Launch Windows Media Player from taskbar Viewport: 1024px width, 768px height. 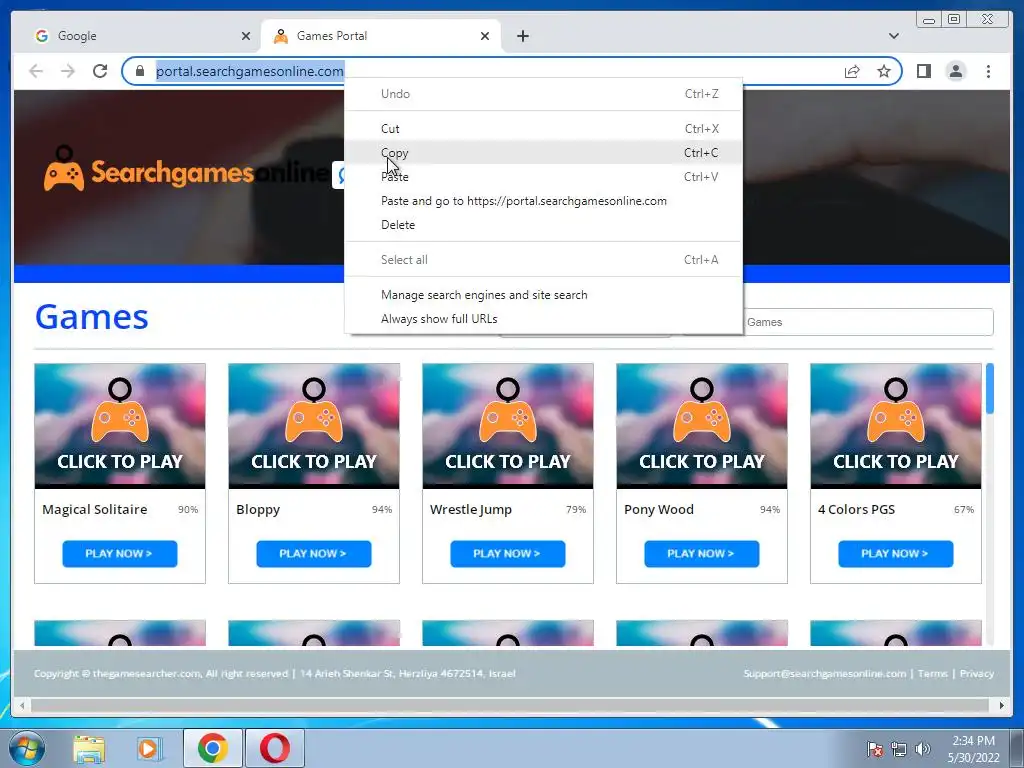pyautogui.click(x=149, y=749)
